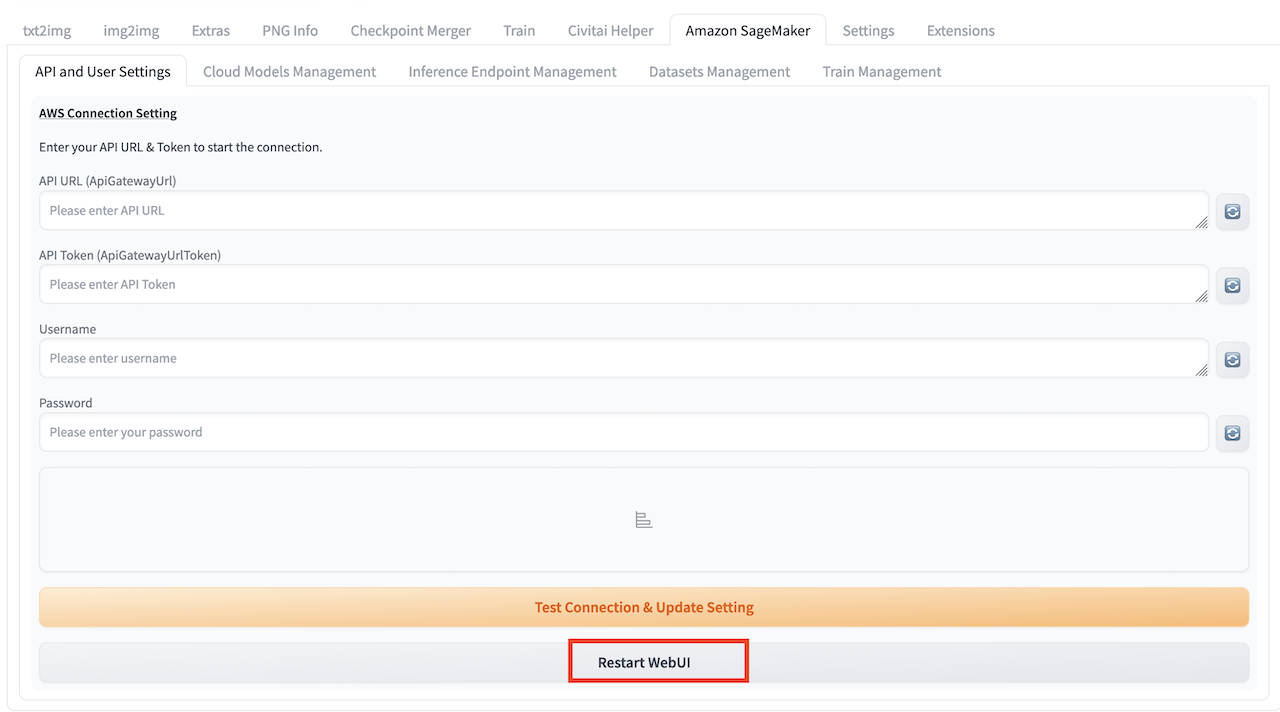
Task: Click refresh icon beside API URL field
Action: pos(1232,212)
